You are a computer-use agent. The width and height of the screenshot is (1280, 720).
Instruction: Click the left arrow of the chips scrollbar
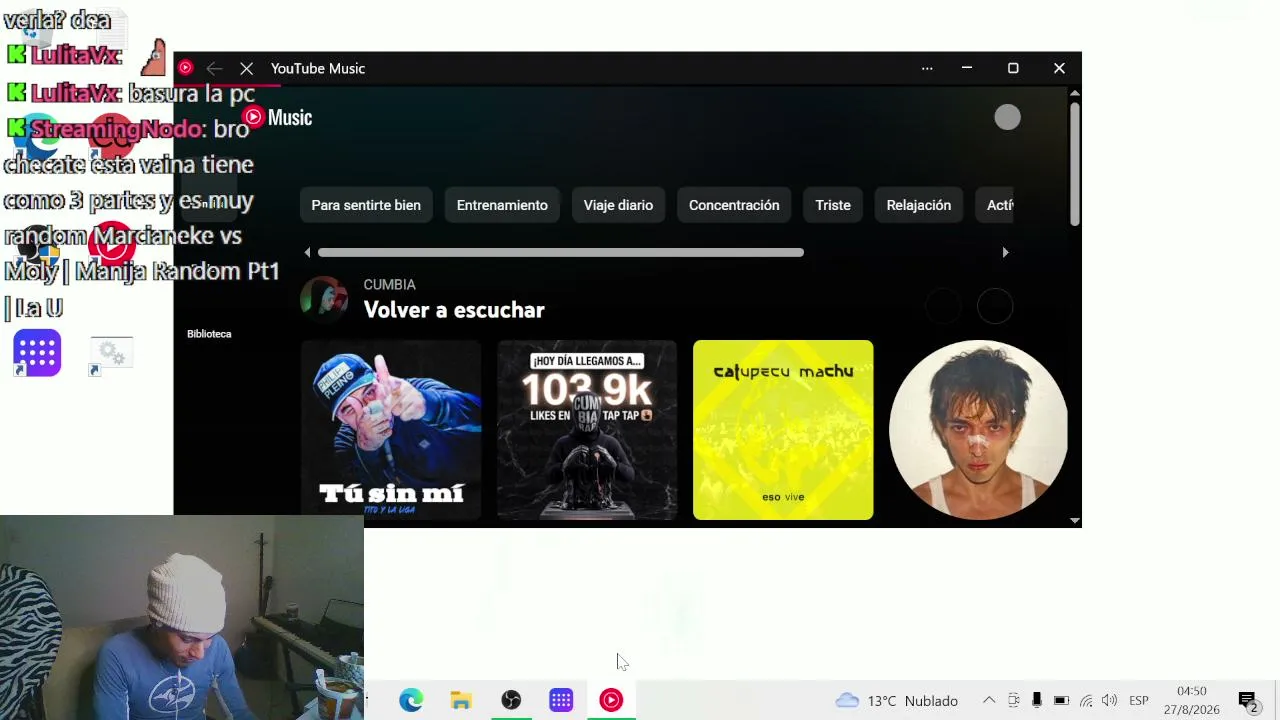click(307, 252)
